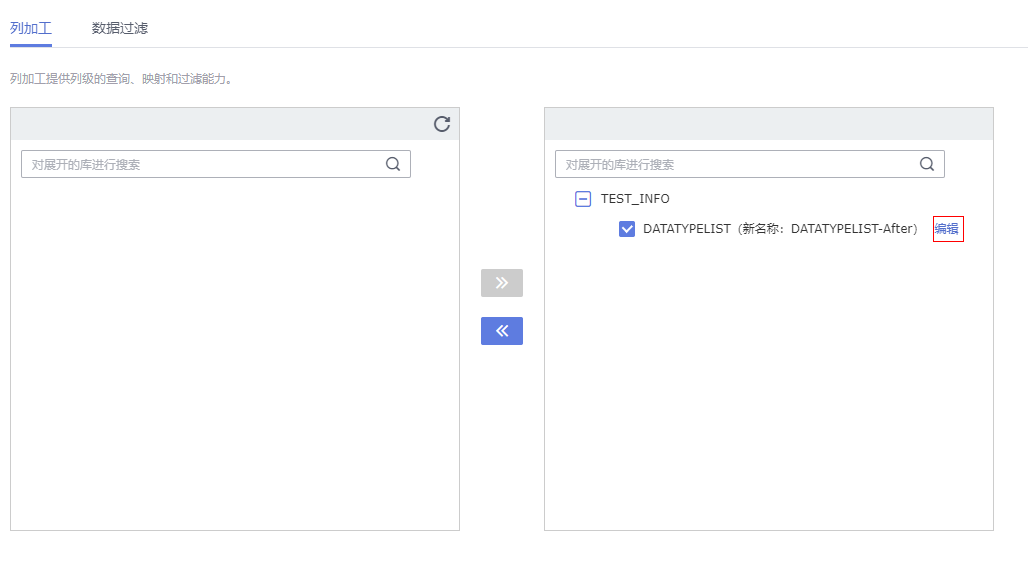Open the 数据过滤 tab
Viewport: 1028px width, 561px height.
pyautogui.click(x=120, y=28)
